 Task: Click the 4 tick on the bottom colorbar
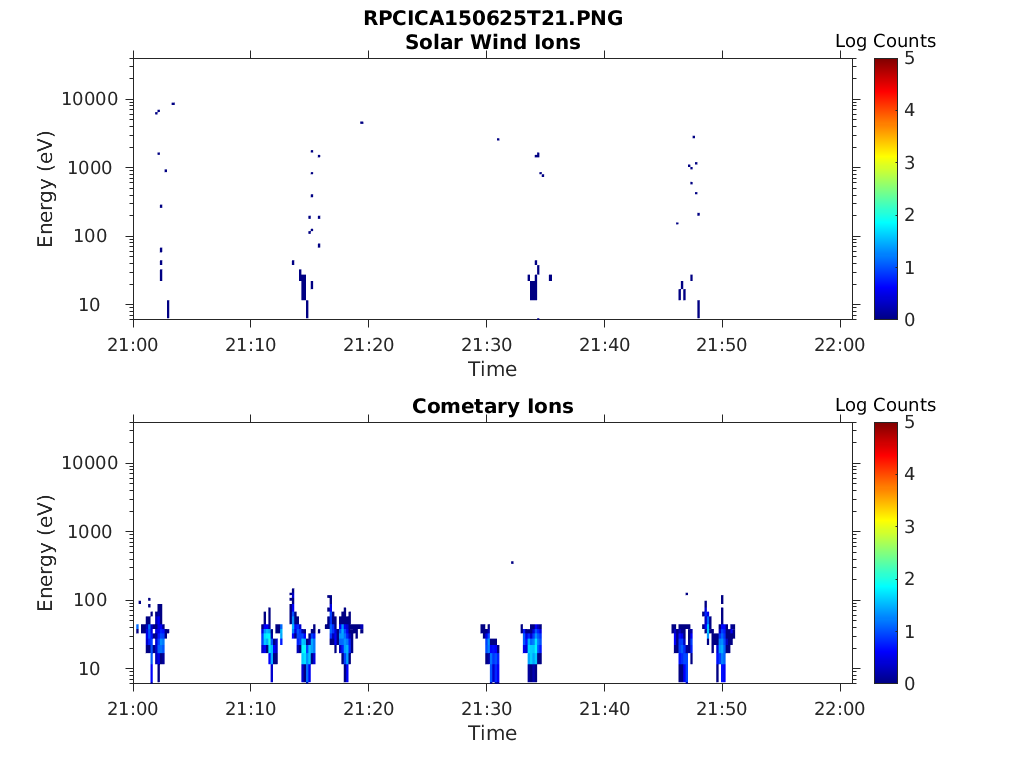point(909,474)
